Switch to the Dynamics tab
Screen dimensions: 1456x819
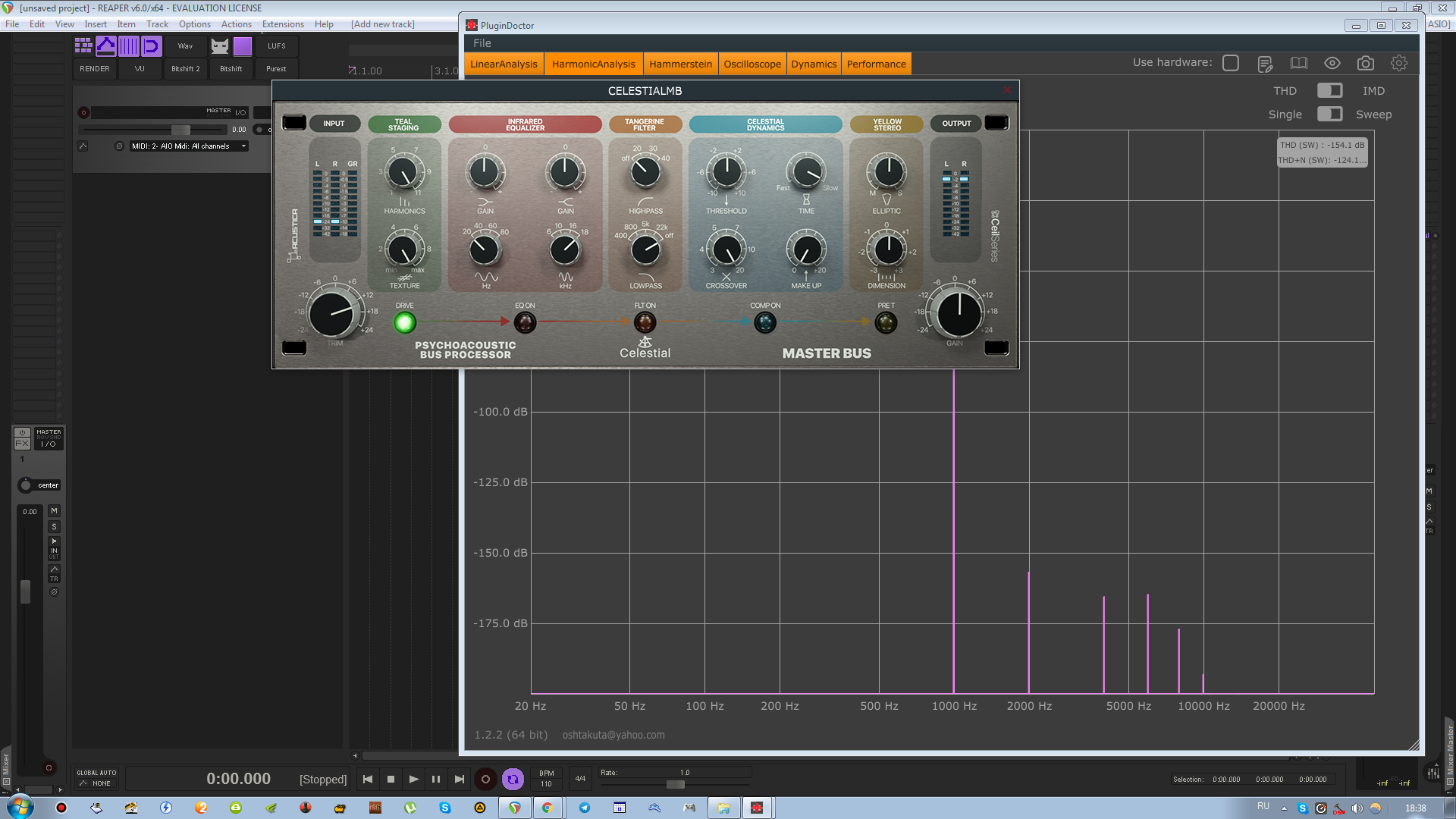pyautogui.click(x=814, y=64)
